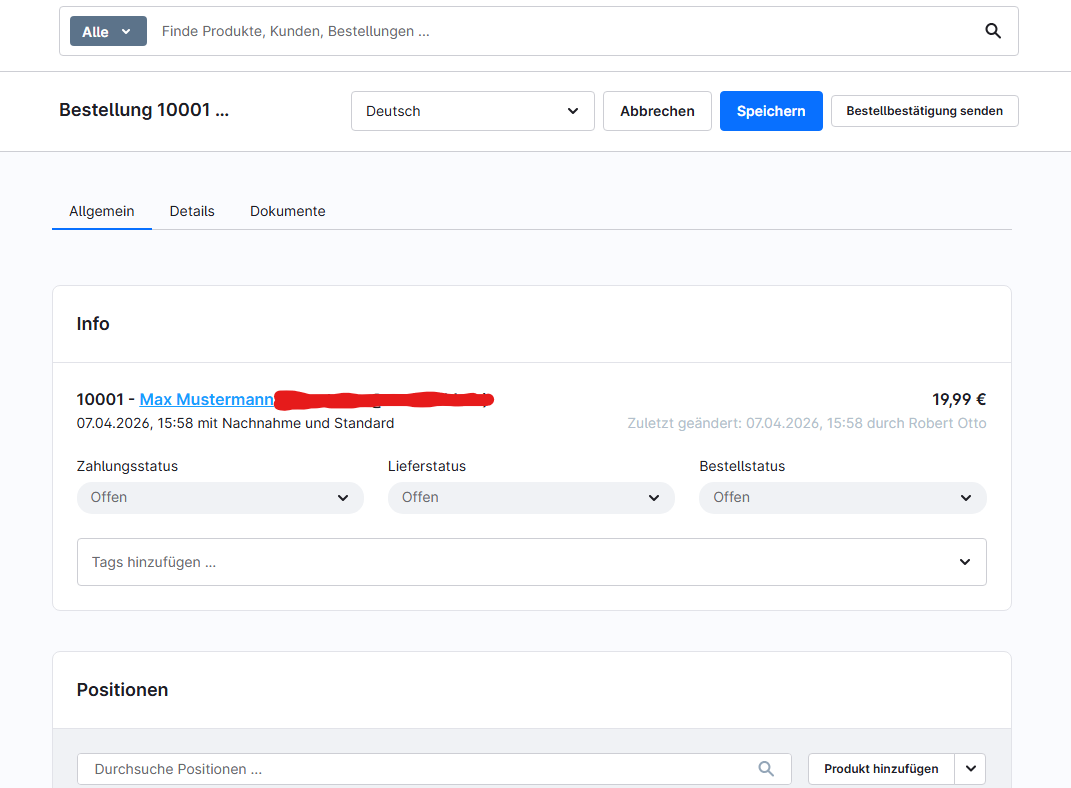Click the Produkt hinzufügen button
The height and width of the screenshot is (788, 1071).
(x=881, y=769)
